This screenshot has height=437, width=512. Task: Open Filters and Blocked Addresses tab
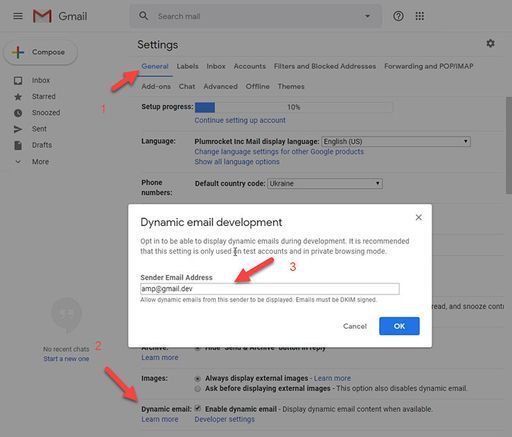tap(325, 66)
